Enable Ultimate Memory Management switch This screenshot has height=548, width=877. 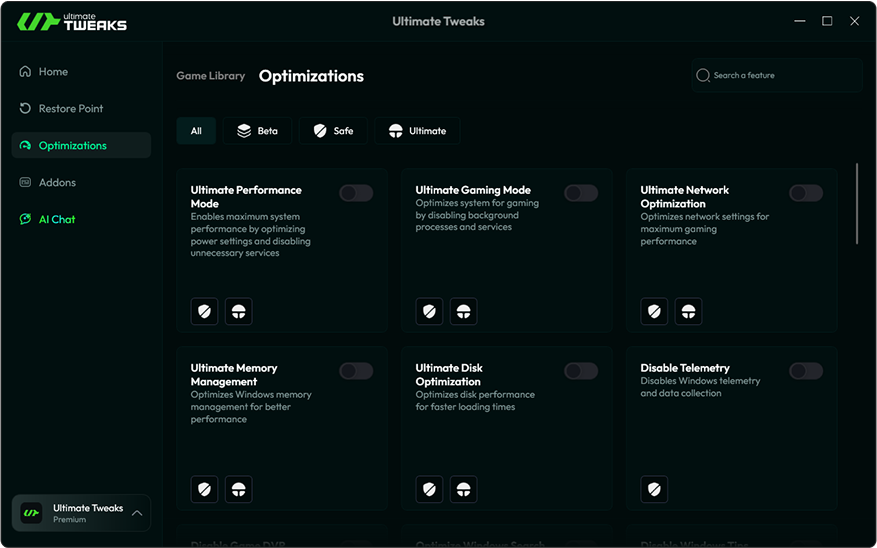click(356, 371)
